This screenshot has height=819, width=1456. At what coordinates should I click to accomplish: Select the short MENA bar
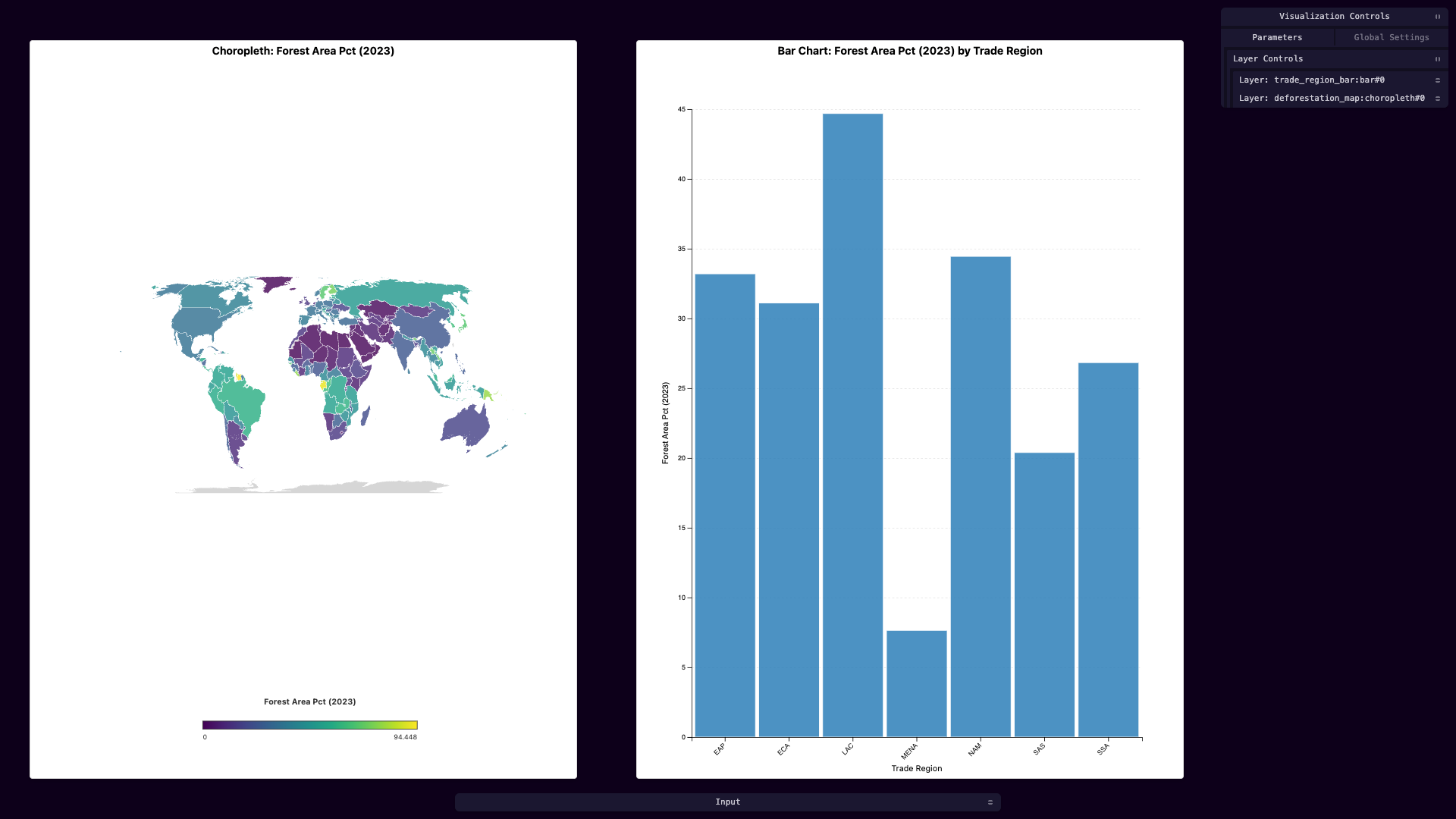tap(917, 684)
